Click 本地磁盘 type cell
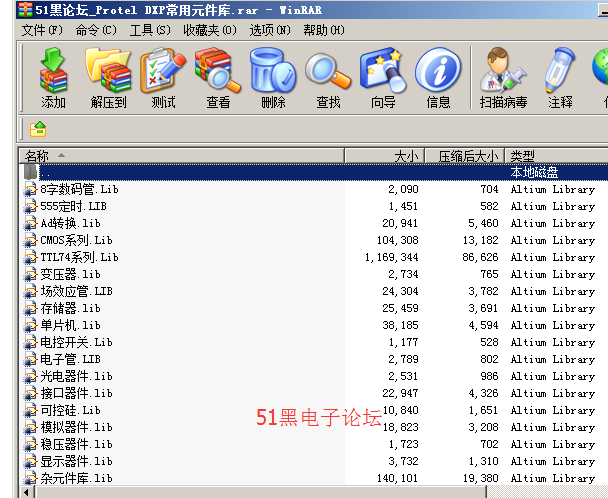This screenshot has height=498, width=608. (534, 172)
